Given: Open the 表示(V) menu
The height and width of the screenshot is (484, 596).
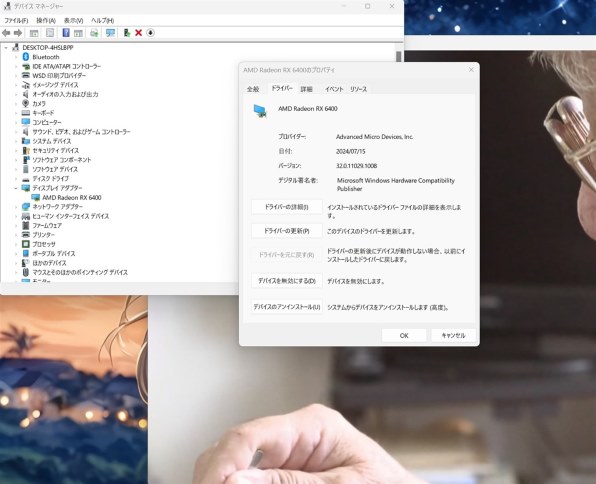Looking at the screenshot, I should coord(73,21).
